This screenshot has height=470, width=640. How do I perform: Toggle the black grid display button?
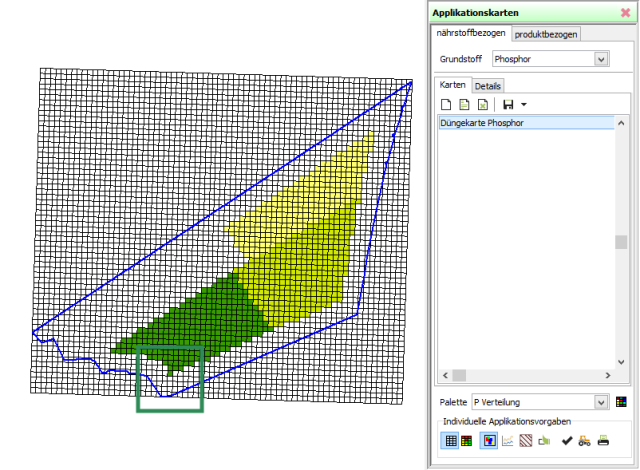point(450,440)
